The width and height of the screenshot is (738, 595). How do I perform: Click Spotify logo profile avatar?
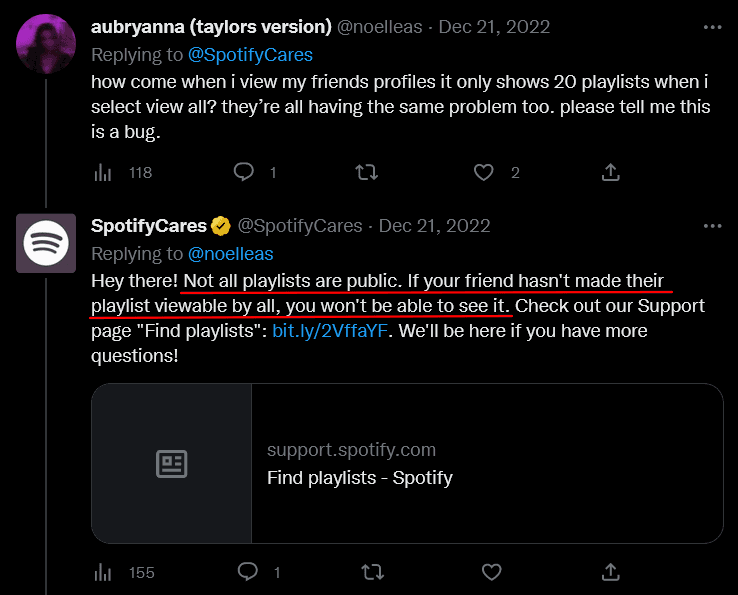click(x=45, y=243)
